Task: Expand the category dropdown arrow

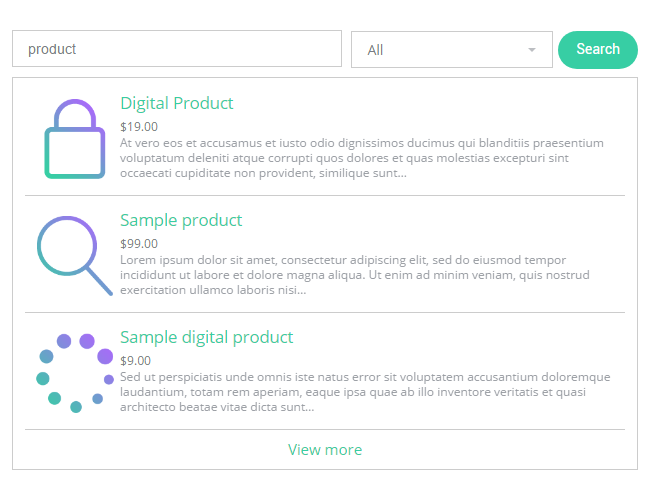Action: coord(532,50)
